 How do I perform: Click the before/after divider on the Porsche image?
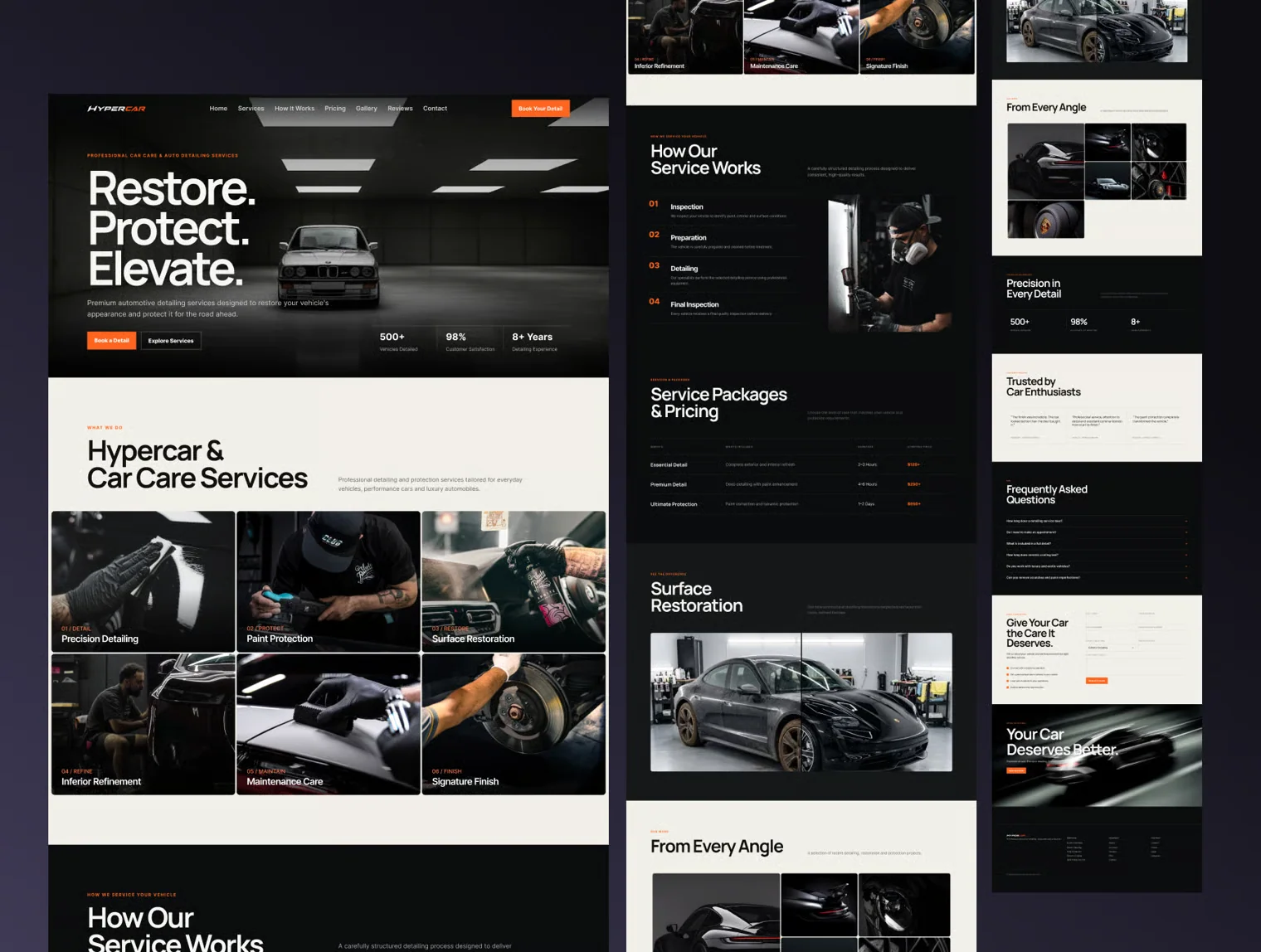tap(801, 702)
